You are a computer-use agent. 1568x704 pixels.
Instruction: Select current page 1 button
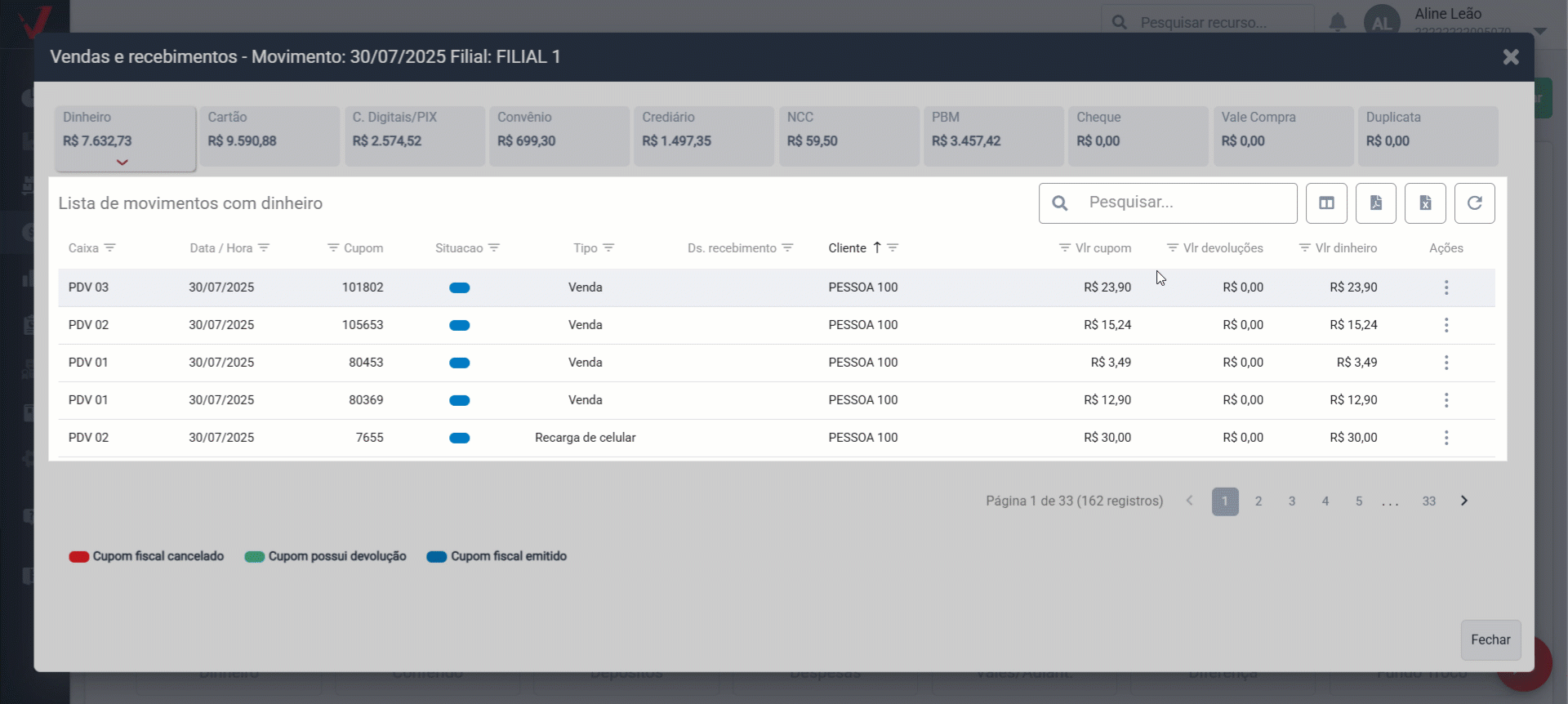coord(1225,501)
